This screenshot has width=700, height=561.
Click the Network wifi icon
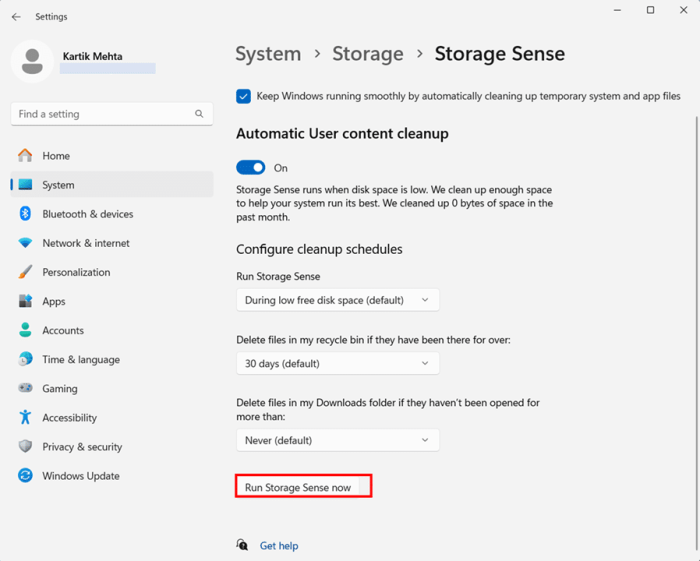click(x=25, y=242)
